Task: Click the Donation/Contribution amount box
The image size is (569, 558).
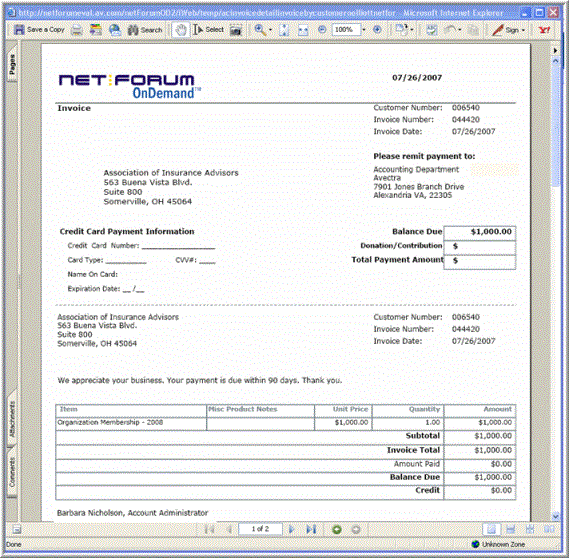Action: [x=479, y=247]
